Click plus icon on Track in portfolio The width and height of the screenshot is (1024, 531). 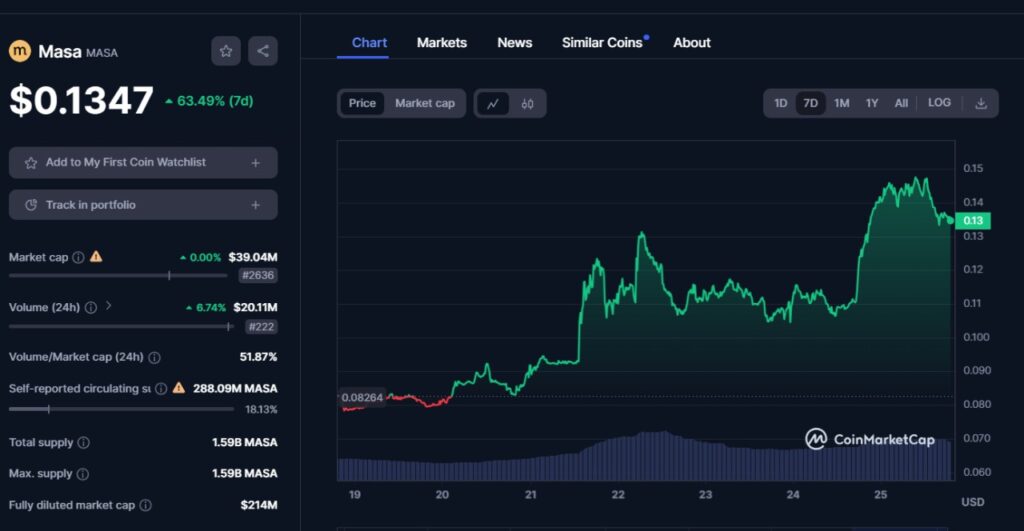tap(255, 205)
